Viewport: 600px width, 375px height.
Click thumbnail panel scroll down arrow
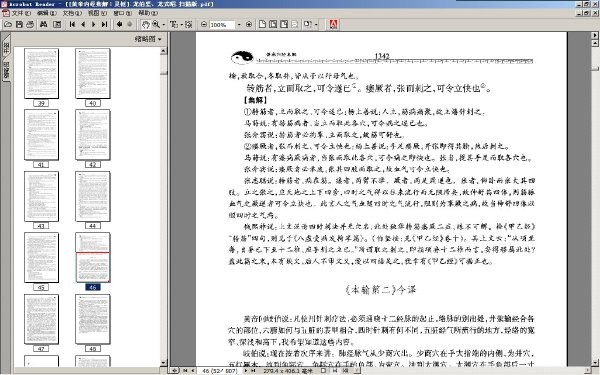click(163, 362)
